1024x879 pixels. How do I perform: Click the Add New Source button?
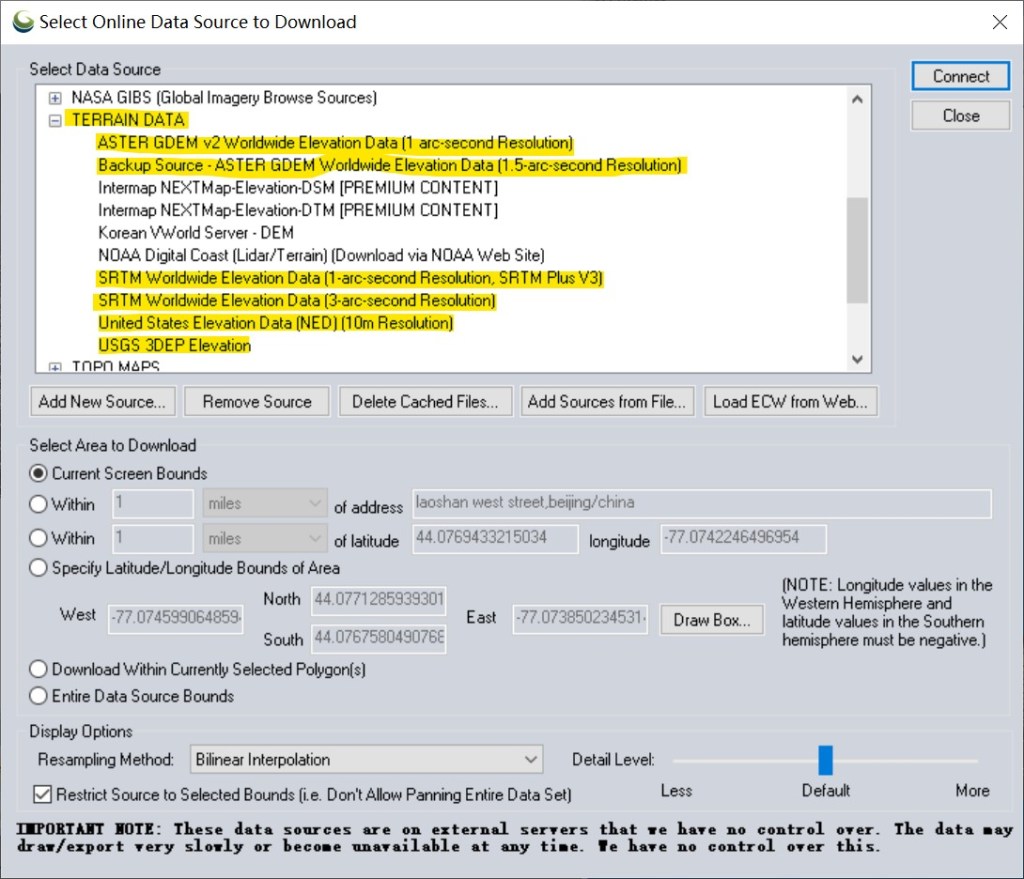tap(103, 402)
